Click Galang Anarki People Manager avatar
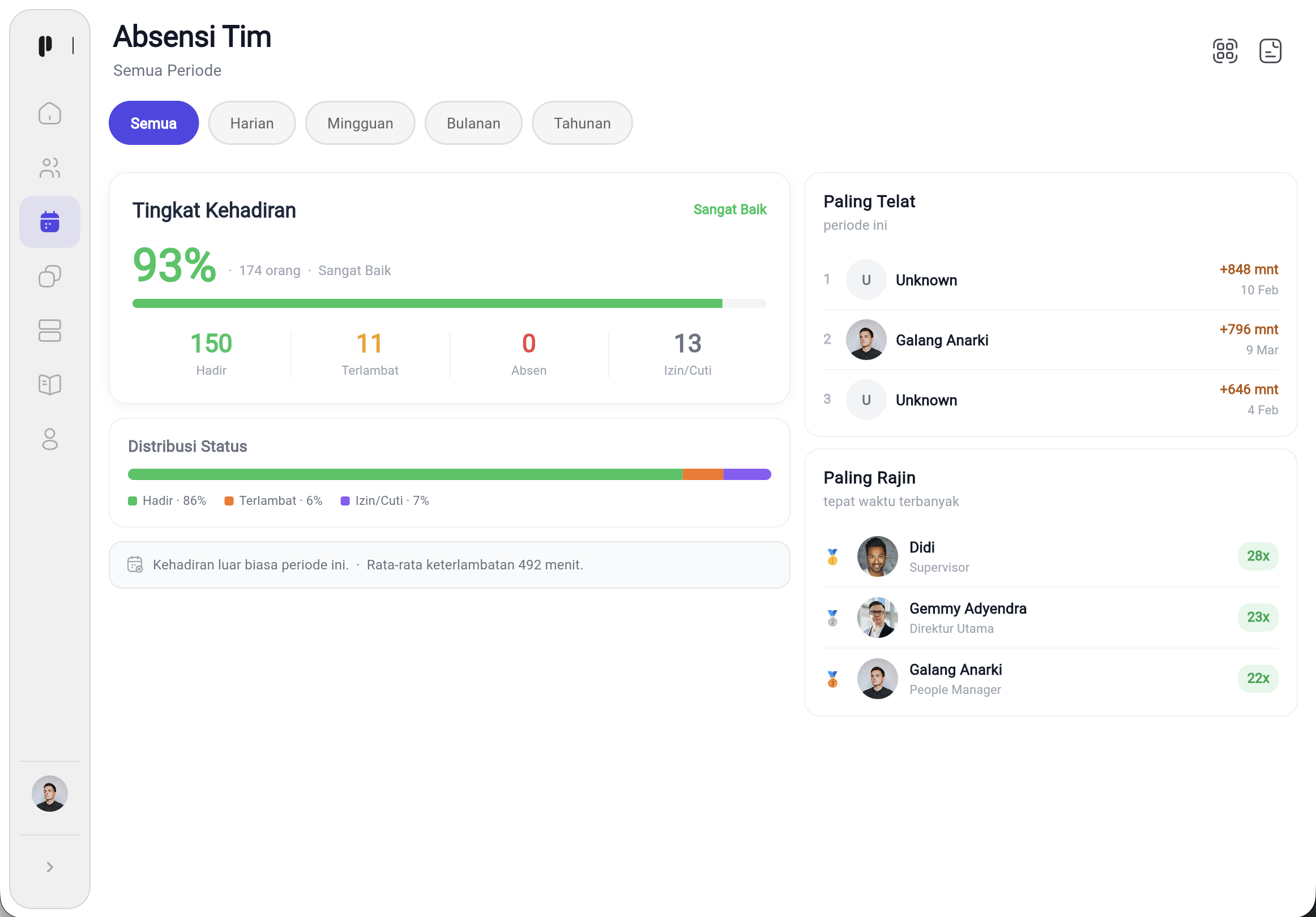 coord(878,679)
